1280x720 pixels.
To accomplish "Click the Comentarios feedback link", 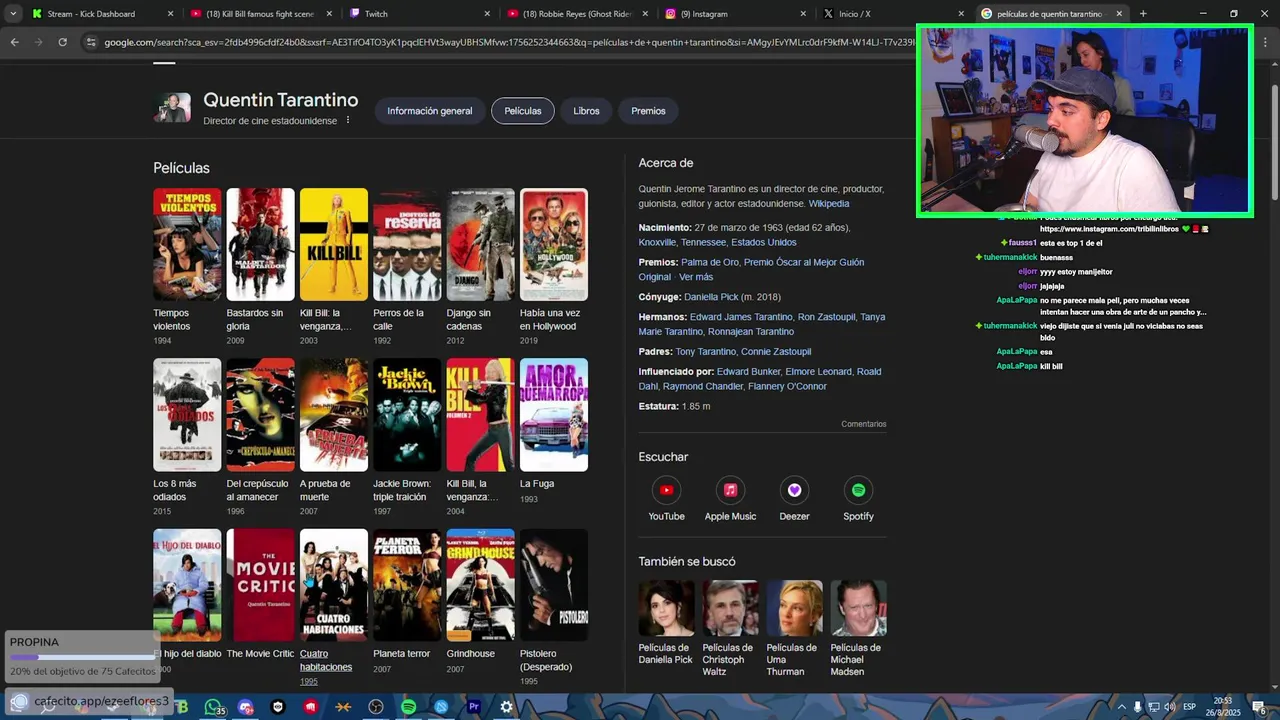I will click(863, 424).
